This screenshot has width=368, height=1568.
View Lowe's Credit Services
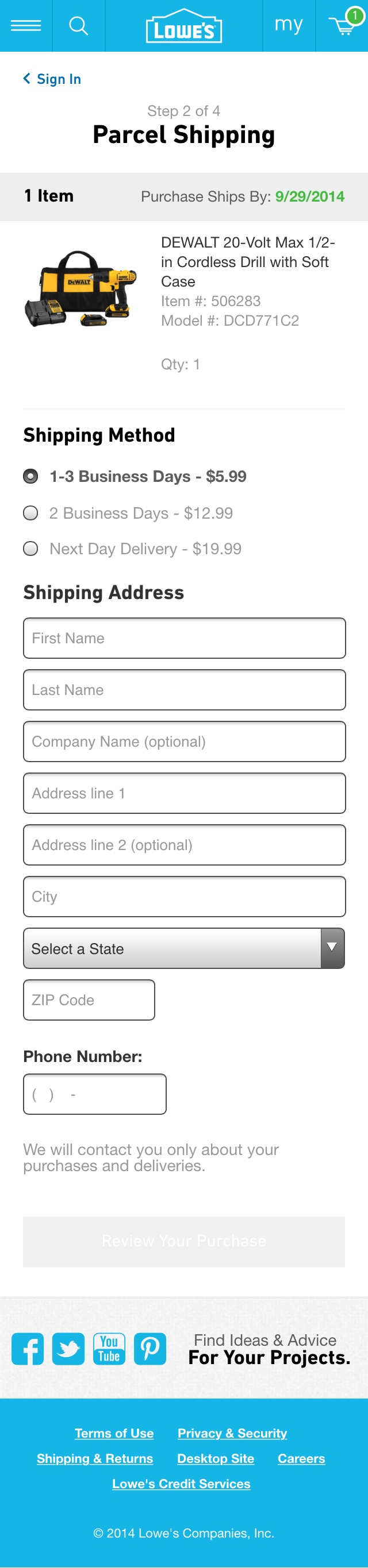pos(181,1484)
